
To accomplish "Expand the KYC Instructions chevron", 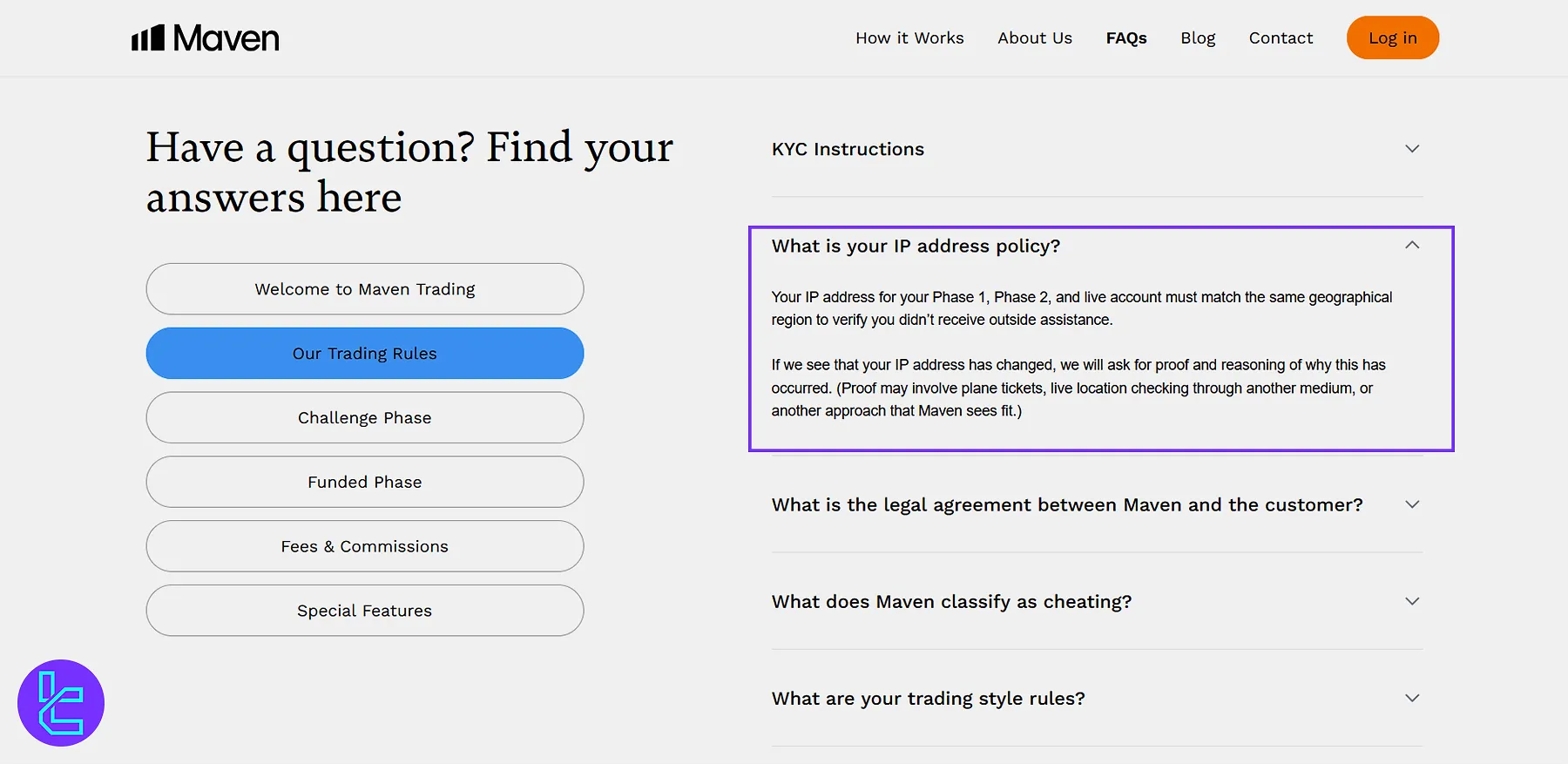I will click(x=1412, y=149).
